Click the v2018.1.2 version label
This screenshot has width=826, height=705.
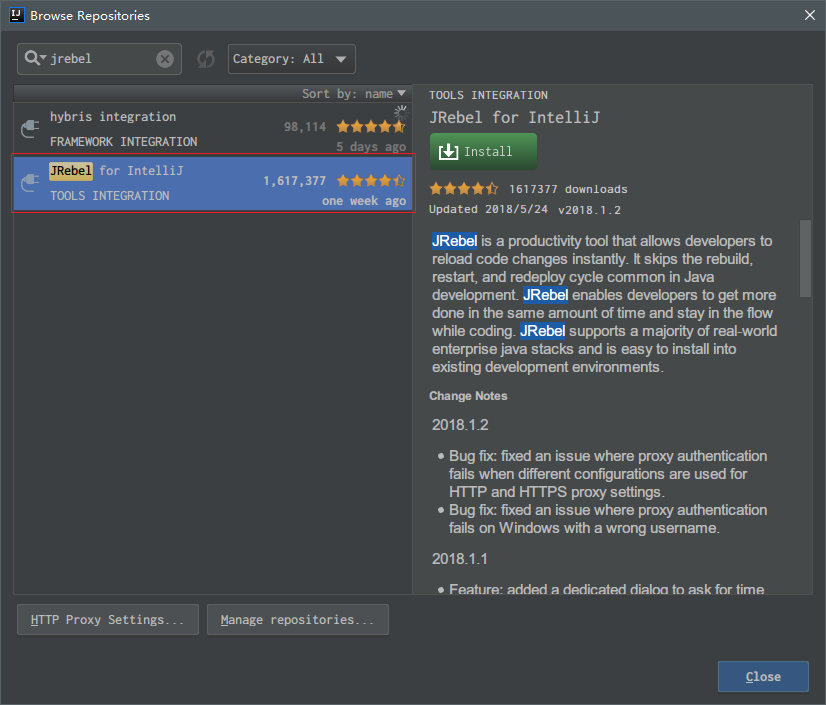point(589,210)
